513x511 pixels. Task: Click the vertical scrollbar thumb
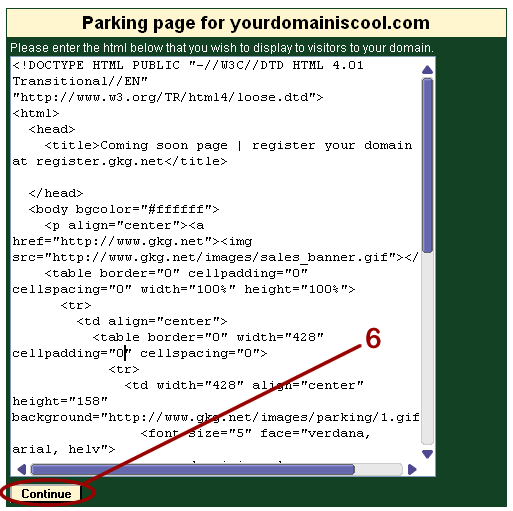(x=427, y=165)
